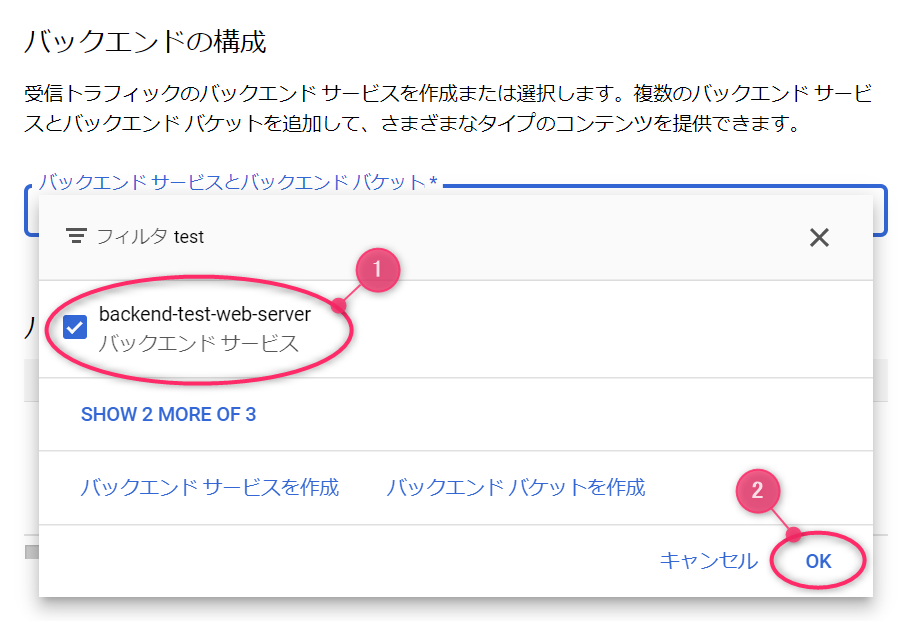Expand list with SHOW 2 MORE OF 3
902x621 pixels.
[x=168, y=414]
